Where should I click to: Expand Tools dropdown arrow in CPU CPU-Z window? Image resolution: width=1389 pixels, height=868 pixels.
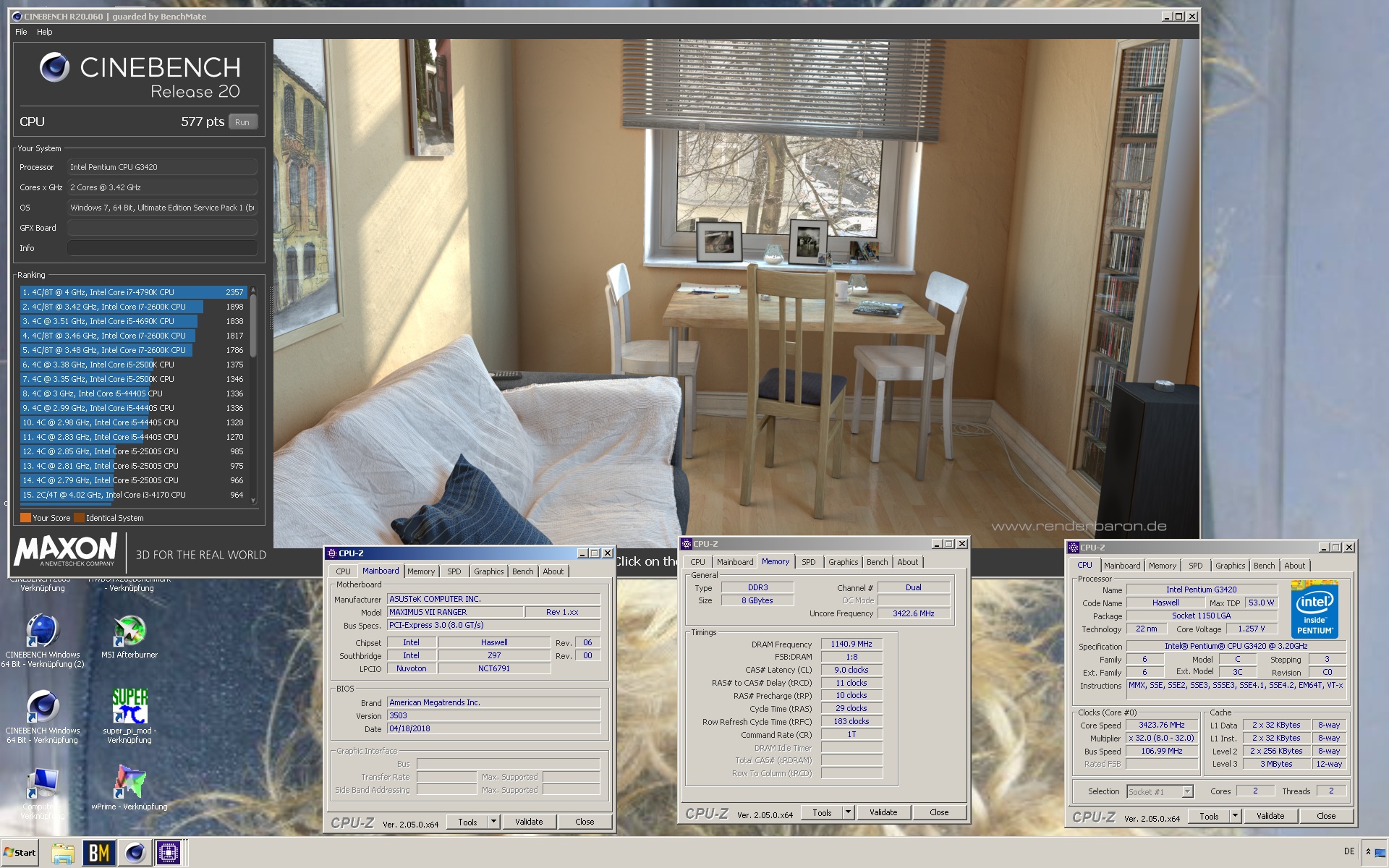coord(1235,816)
